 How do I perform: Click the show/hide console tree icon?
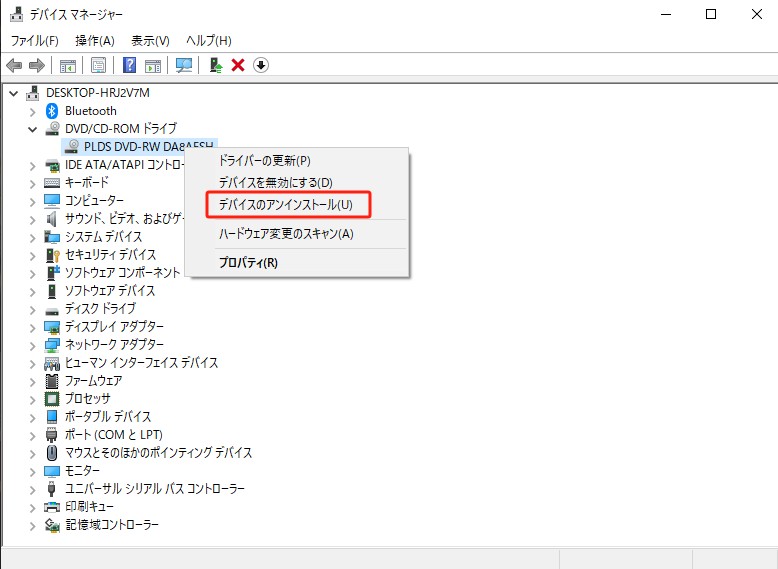pyautogui.click(x=67, y=65)
